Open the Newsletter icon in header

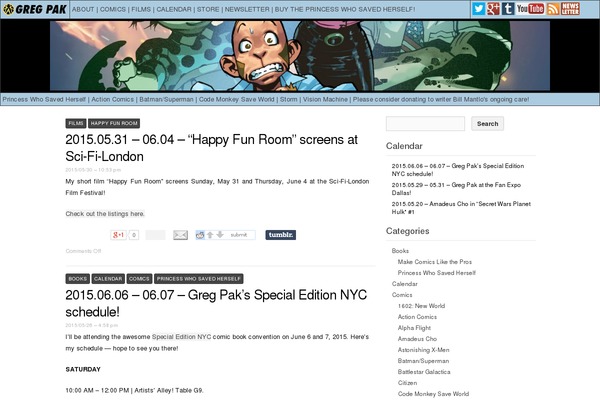click(570, 8)
